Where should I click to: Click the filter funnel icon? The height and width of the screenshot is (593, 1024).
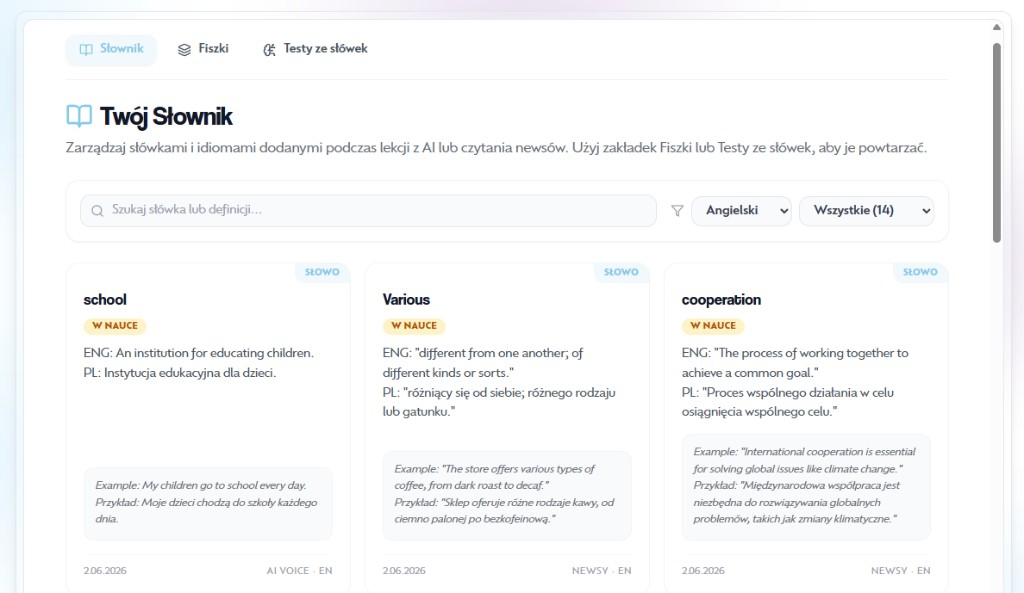pos(677,211)
